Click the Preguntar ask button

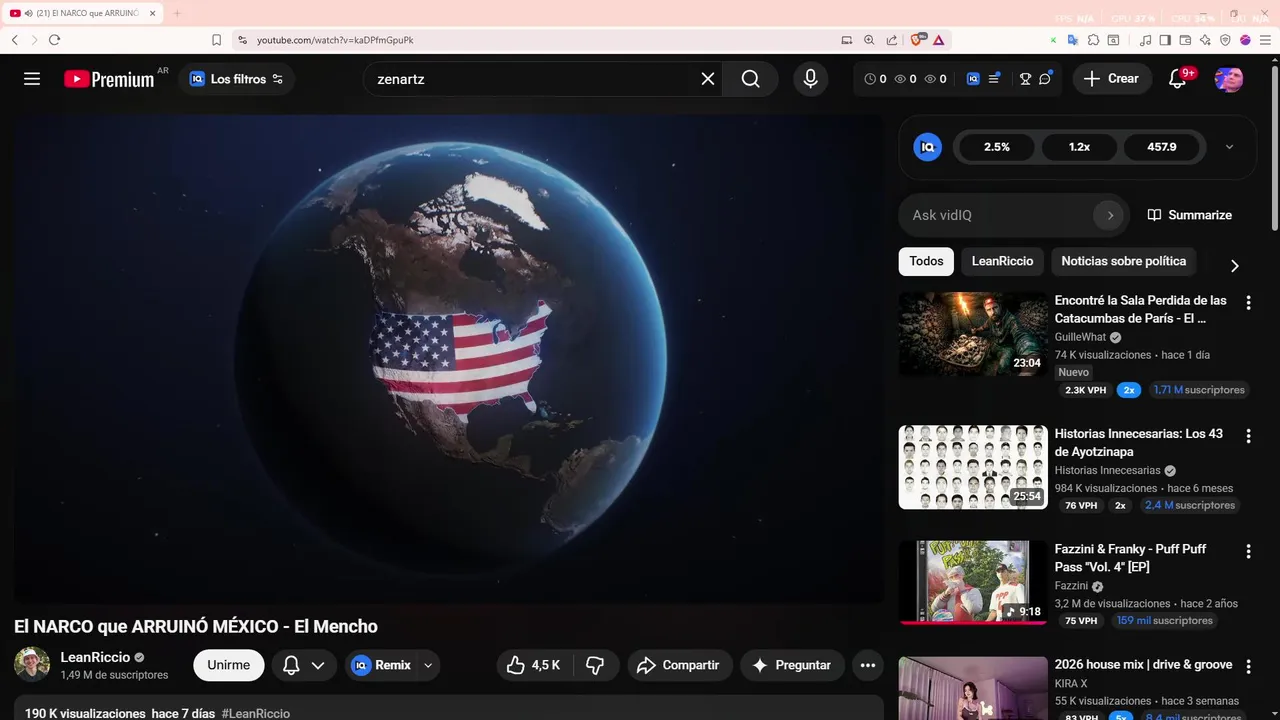[x=792, y=665]
